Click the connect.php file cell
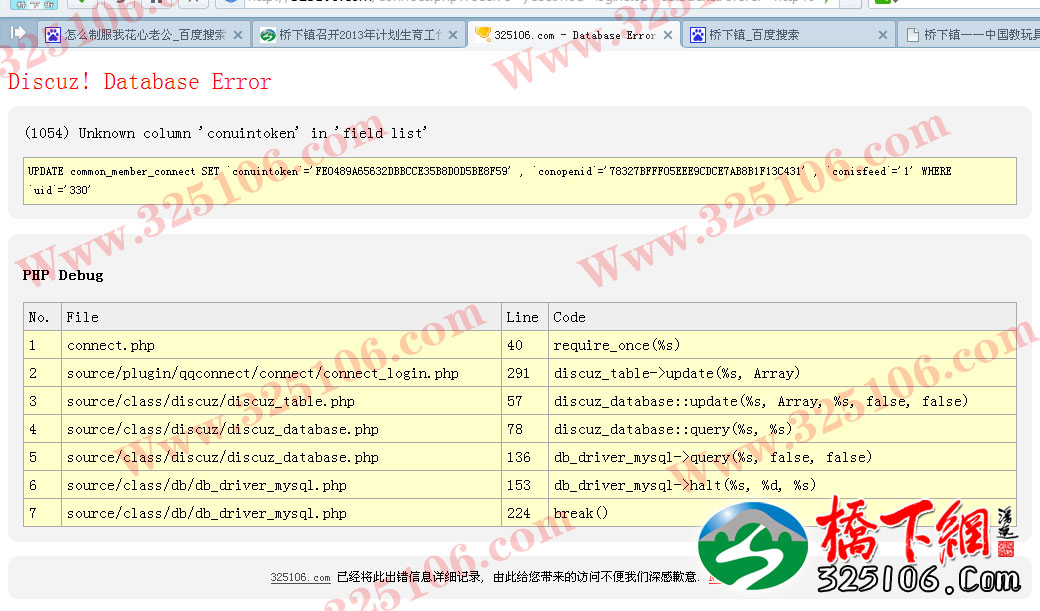Viewport: 1040px width, 611px height. (x=281, y=345)
